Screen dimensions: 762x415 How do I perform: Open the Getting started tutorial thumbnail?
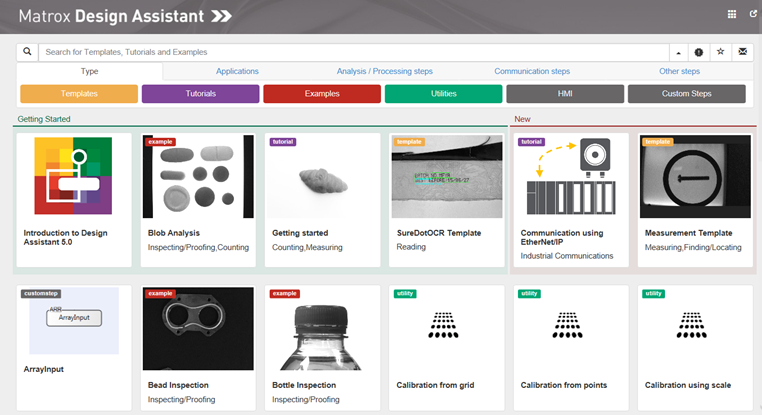(x=323, y=176)
